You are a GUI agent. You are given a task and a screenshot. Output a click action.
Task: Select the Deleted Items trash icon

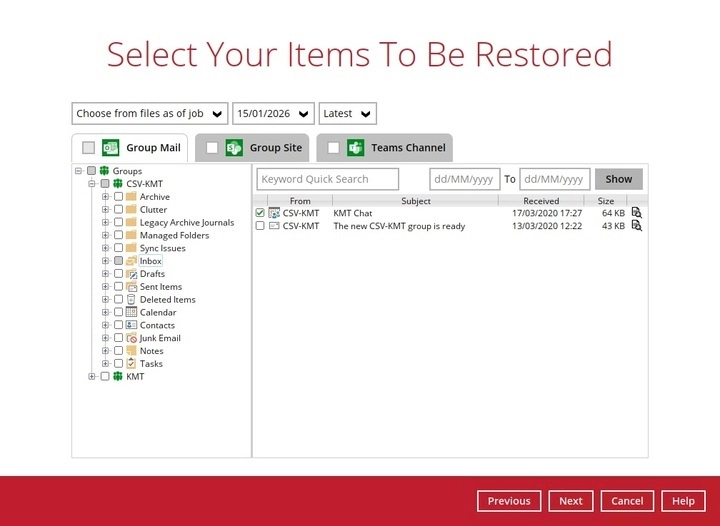[131, 299]
